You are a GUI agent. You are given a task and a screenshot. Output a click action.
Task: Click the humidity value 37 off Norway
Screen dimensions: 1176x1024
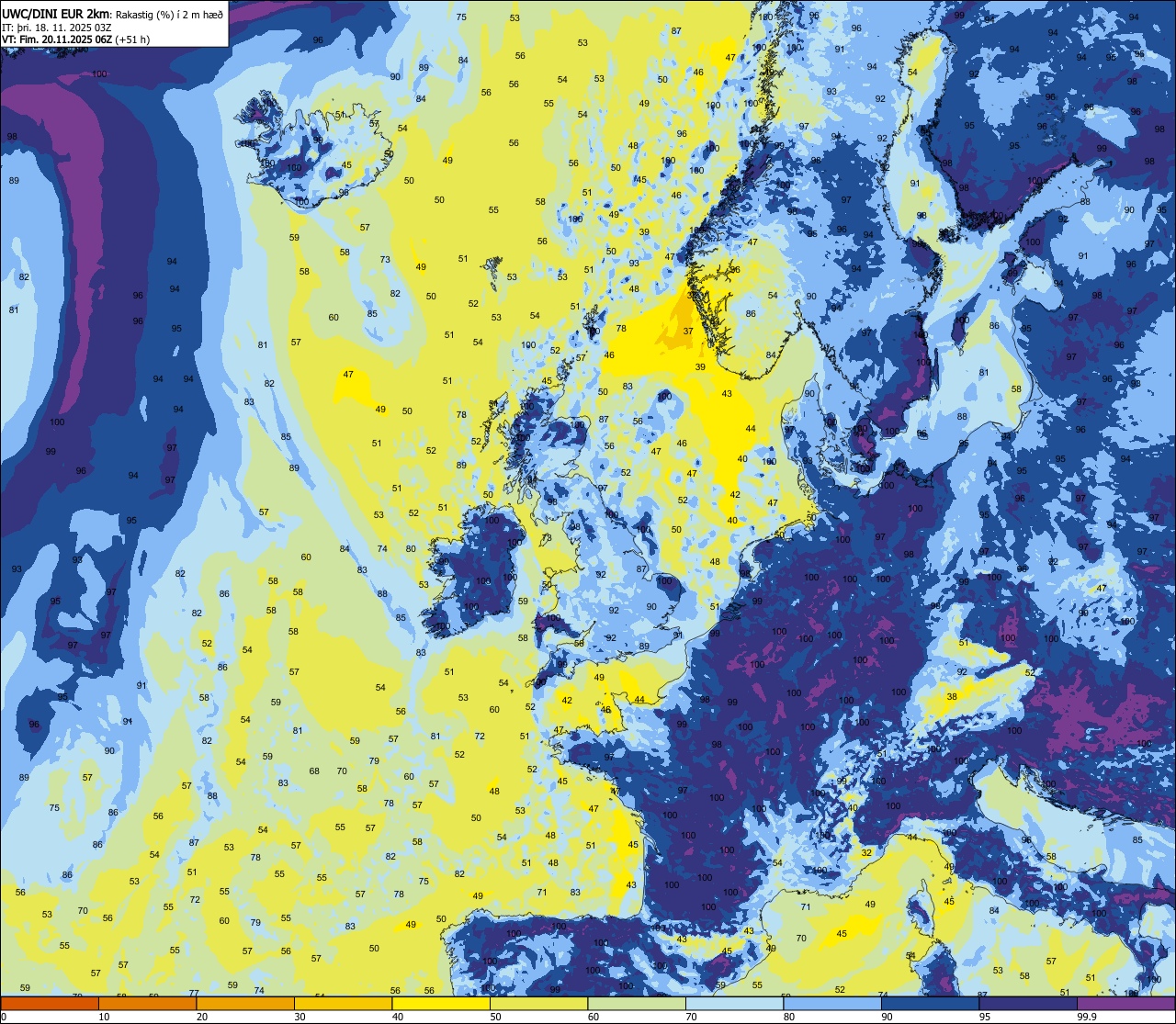click(x=688, y=331)
